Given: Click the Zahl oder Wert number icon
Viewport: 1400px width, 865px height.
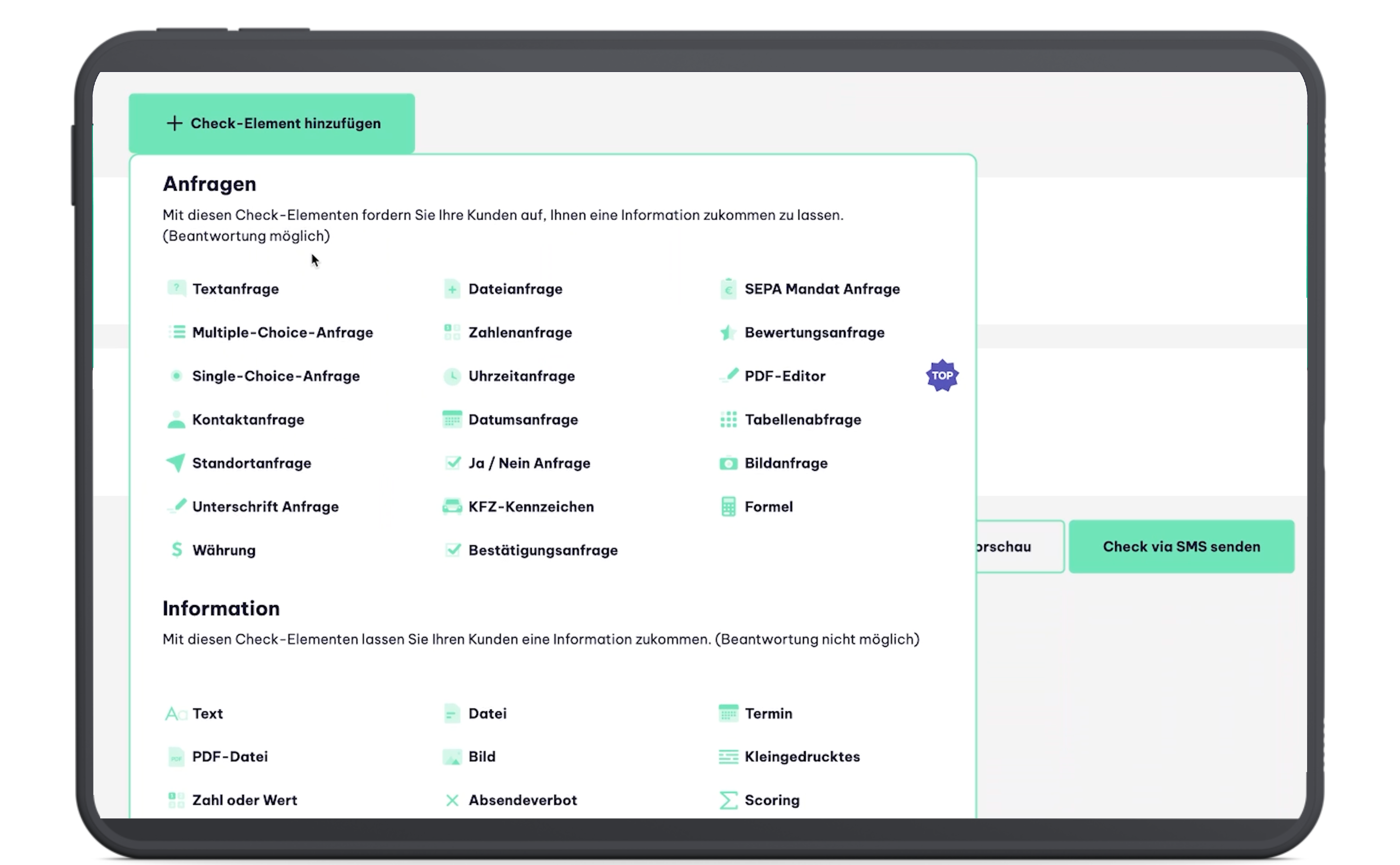Looking at the screenshot, I should tap(176, 800).
